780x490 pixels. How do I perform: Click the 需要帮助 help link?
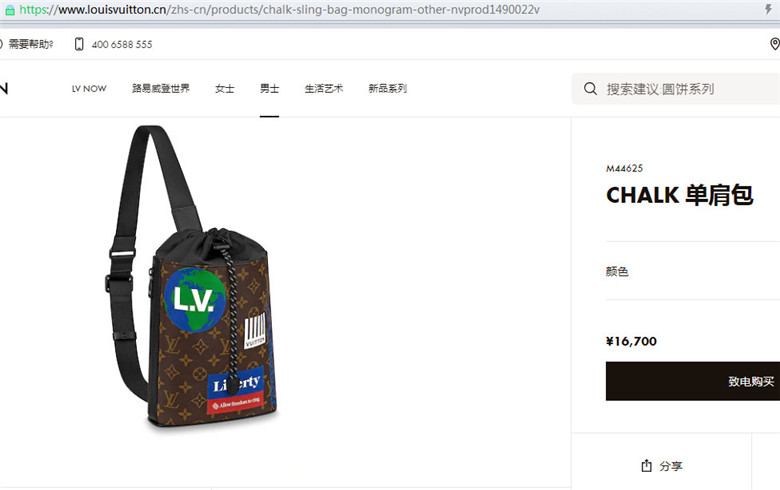31,44
